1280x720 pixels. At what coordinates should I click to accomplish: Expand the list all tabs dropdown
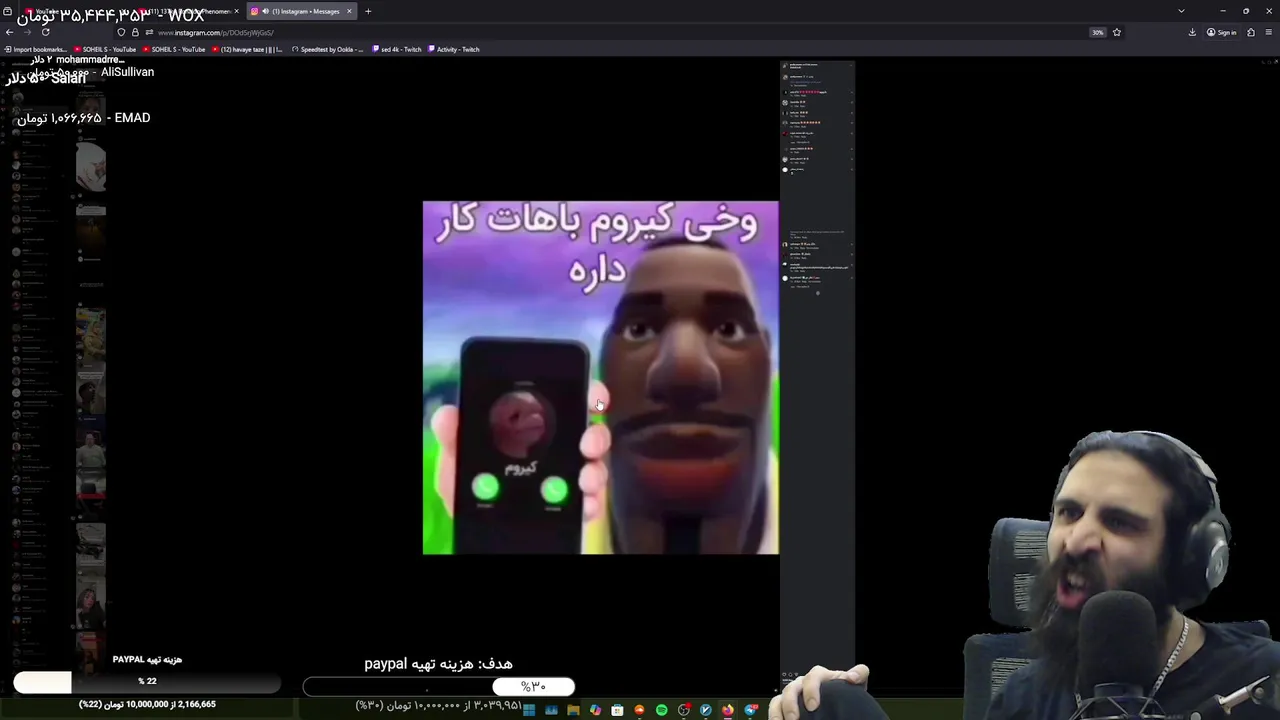1181,11
